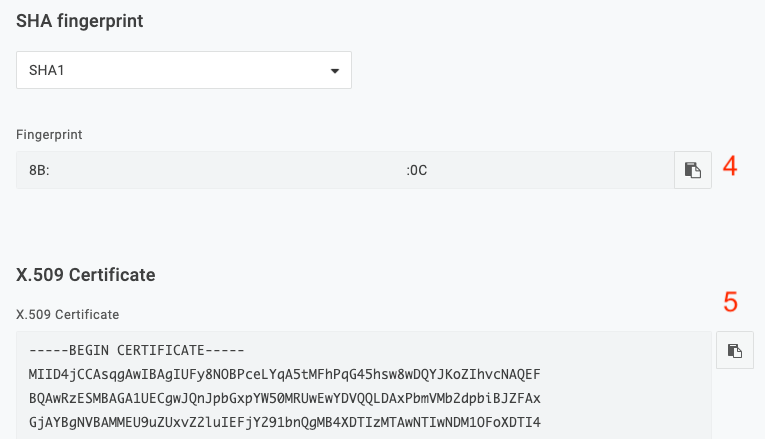Click the red number 4 annotation

[730, 166]
